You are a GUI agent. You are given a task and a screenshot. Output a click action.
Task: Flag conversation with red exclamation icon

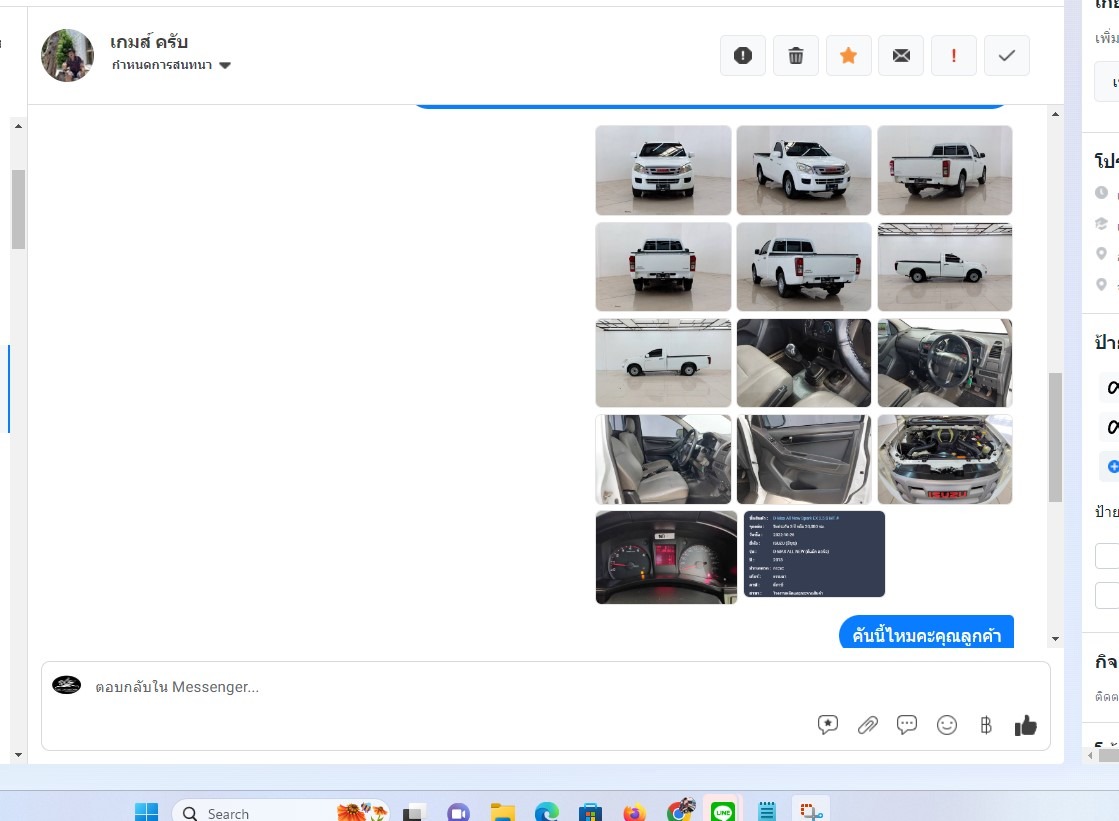[x=954, y=56]
